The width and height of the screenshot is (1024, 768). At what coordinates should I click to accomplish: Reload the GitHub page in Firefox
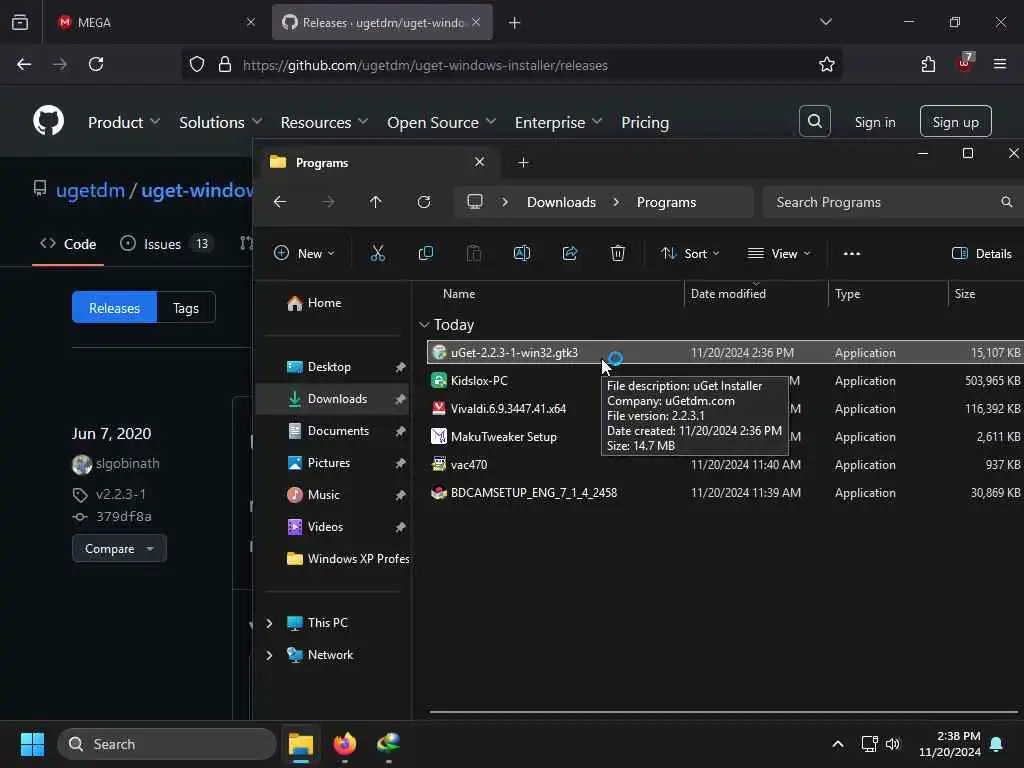coord(96,64)
